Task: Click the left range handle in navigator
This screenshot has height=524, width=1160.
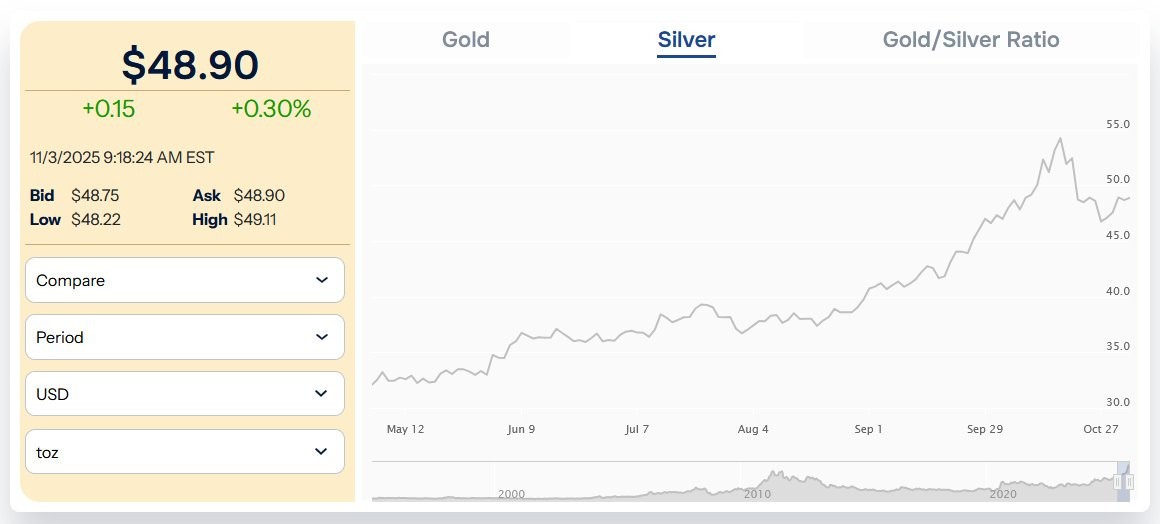Action: click(1118, 482)
